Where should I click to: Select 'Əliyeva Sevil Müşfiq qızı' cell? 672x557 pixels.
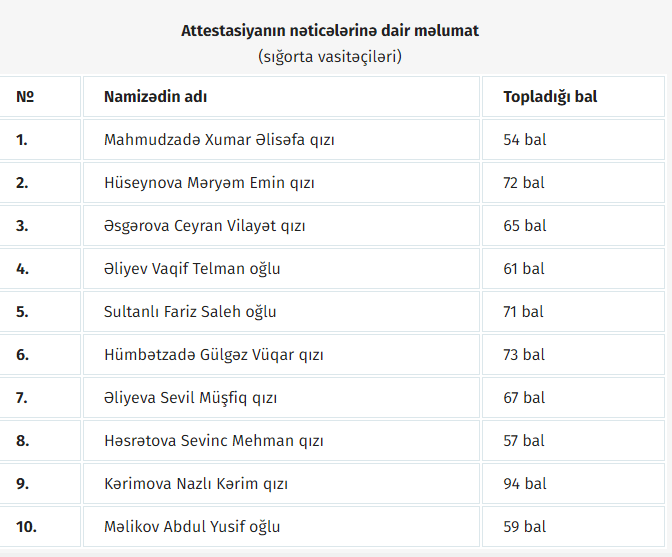pos(281,398)
